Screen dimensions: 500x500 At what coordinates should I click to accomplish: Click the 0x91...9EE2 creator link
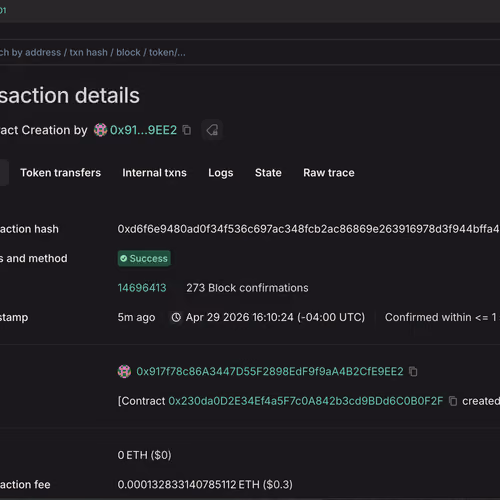pos(143,130)
